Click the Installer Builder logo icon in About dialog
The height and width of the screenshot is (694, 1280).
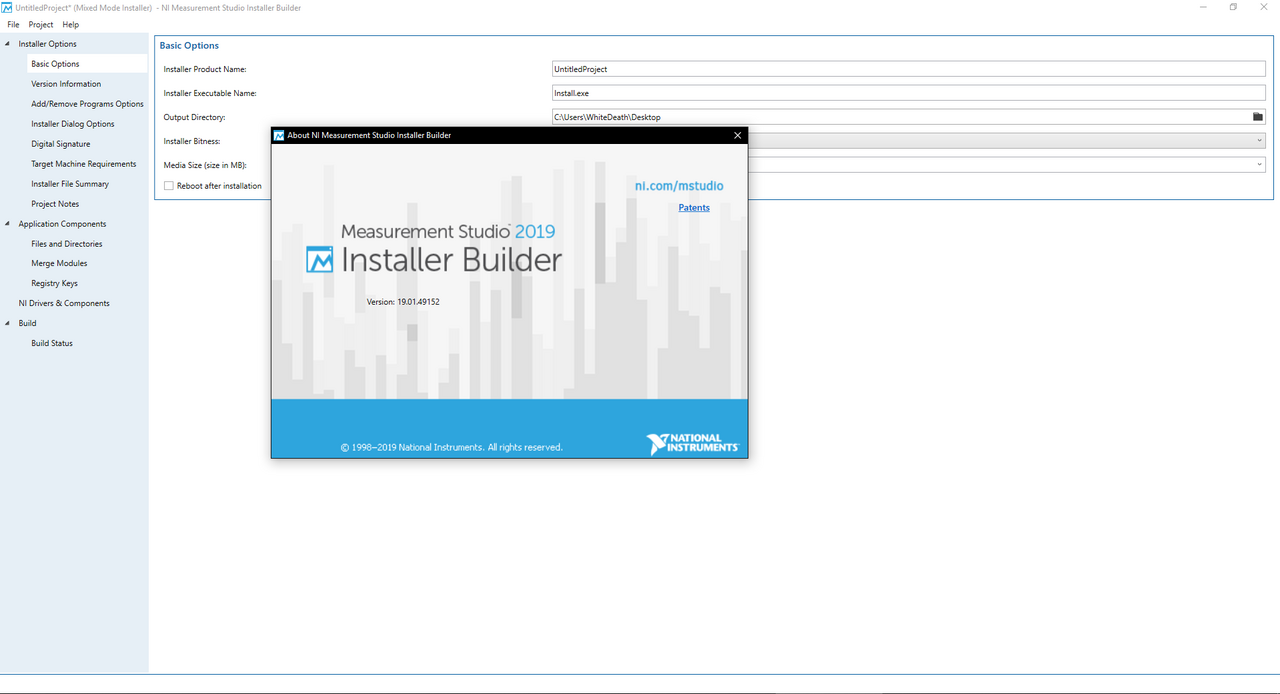(x=320, y=259)
